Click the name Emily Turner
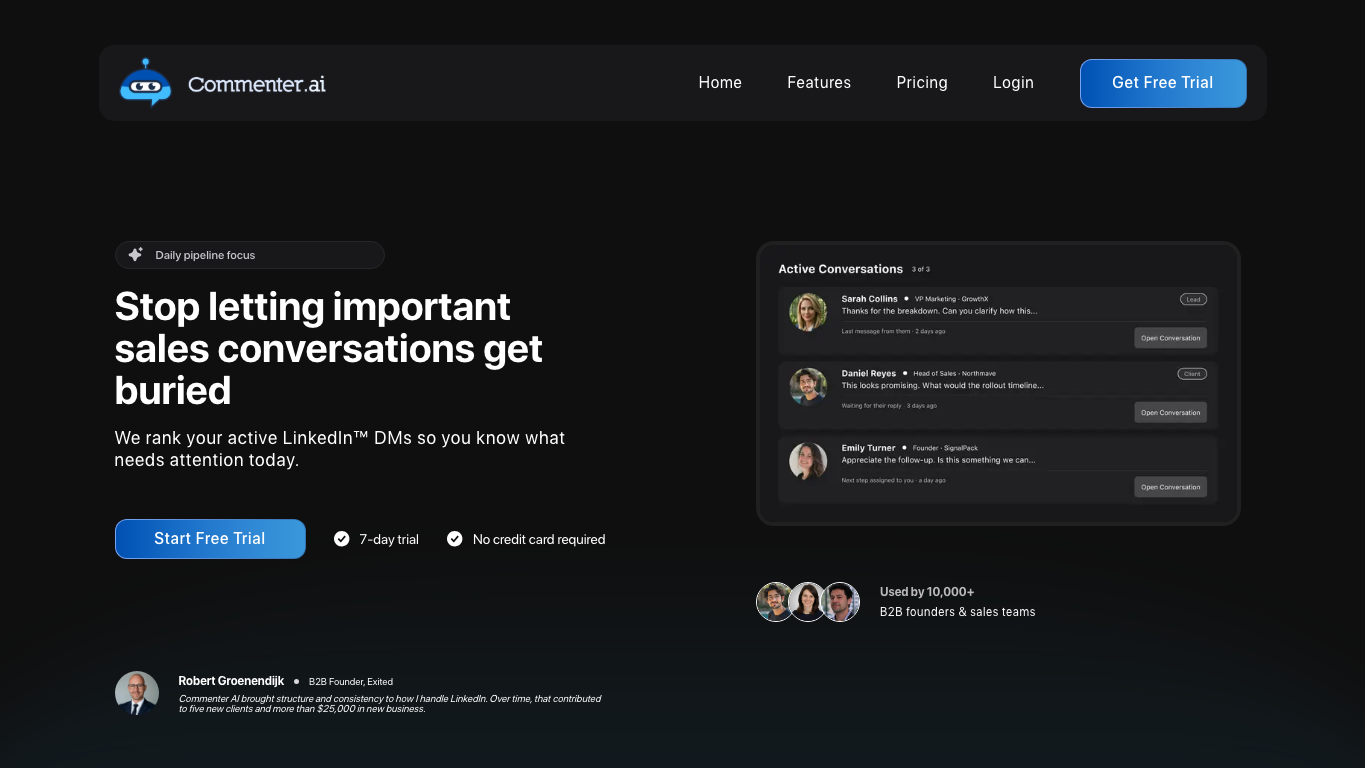 point(868,448)
